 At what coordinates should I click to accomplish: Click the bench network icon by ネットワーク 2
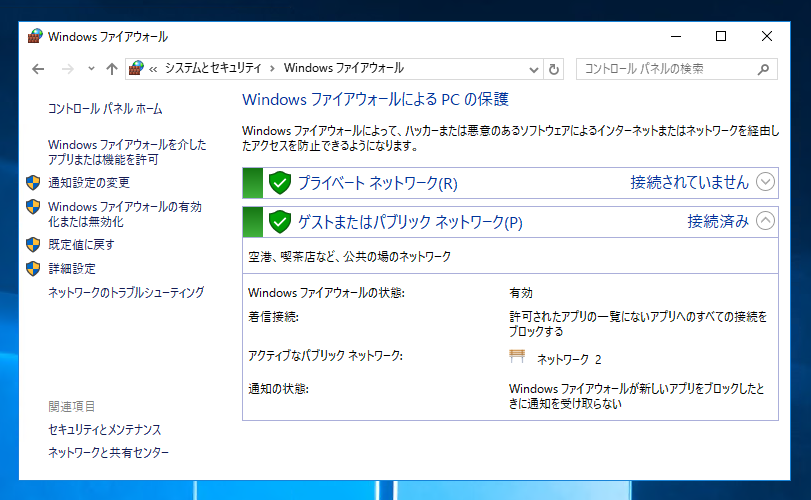[x=517, y=356]
